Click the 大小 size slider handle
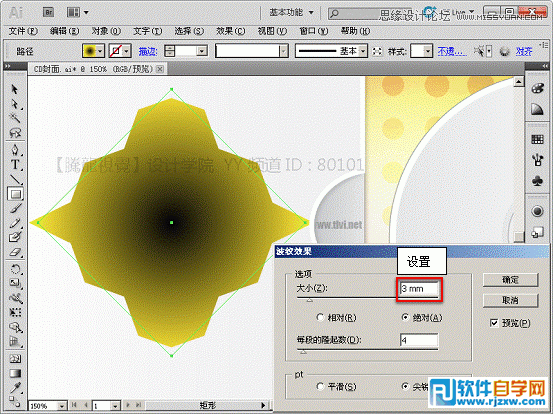553x414 pixels. click(309, 300)
